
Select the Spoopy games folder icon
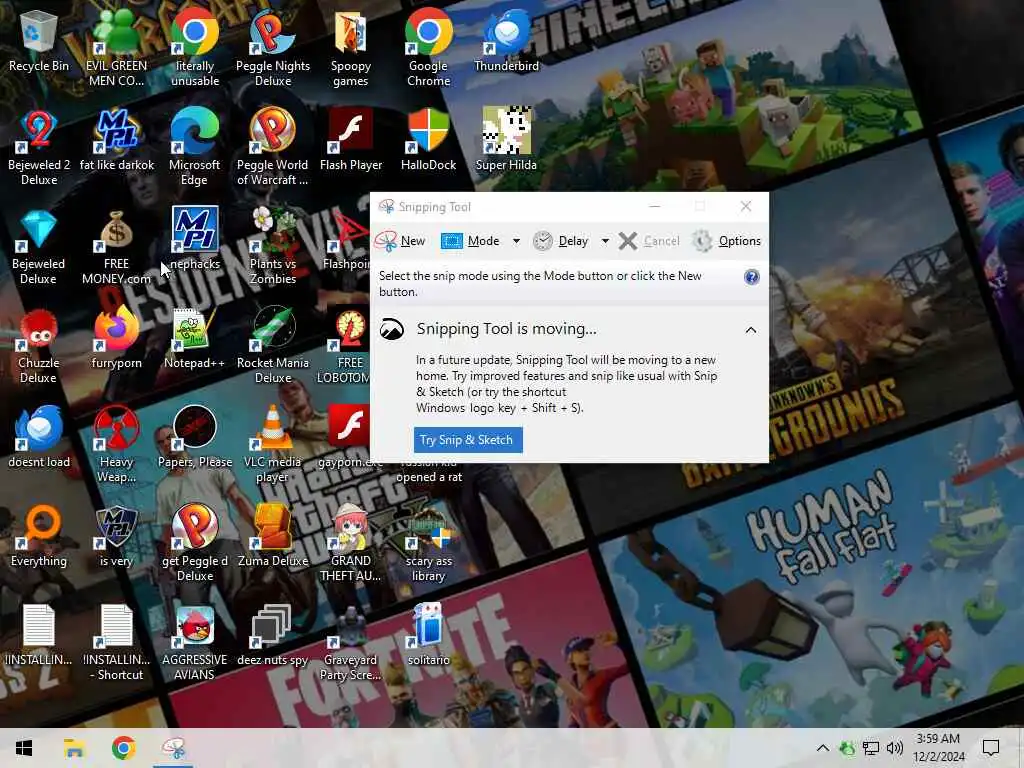coord(351,48)
